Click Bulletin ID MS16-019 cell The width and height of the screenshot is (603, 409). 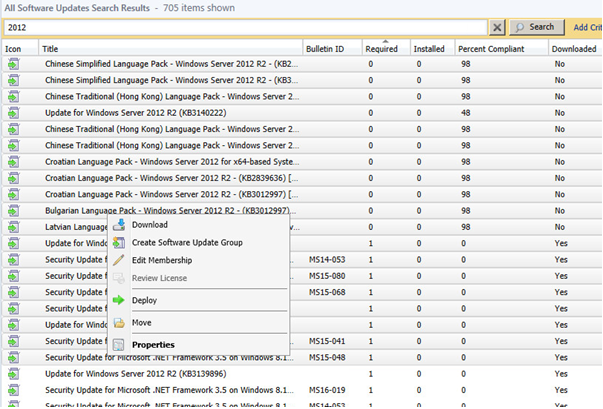pyautogui.click(x=327, y=390)
